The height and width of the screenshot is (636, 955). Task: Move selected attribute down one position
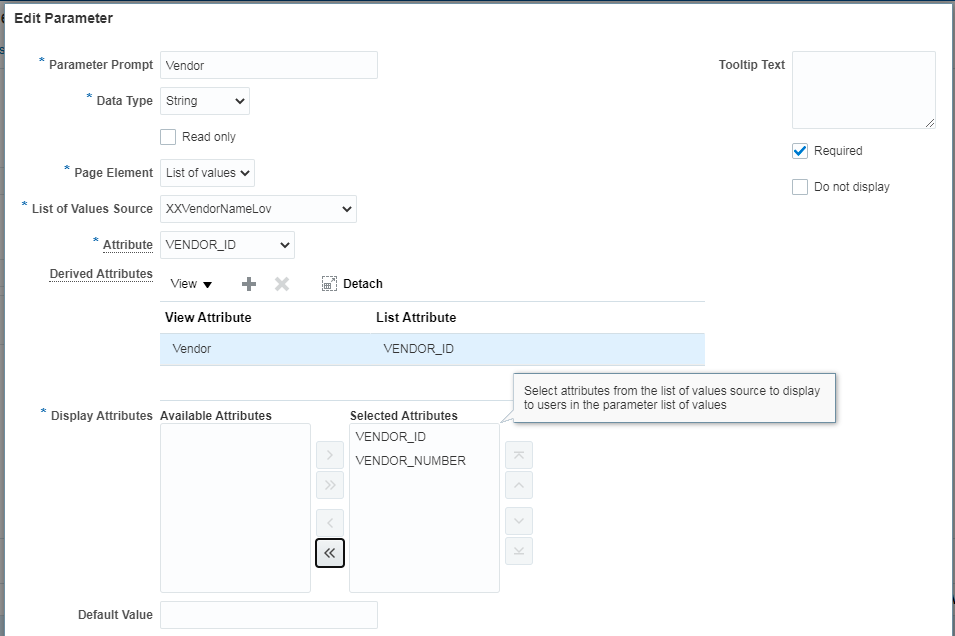tap(519, 522)
